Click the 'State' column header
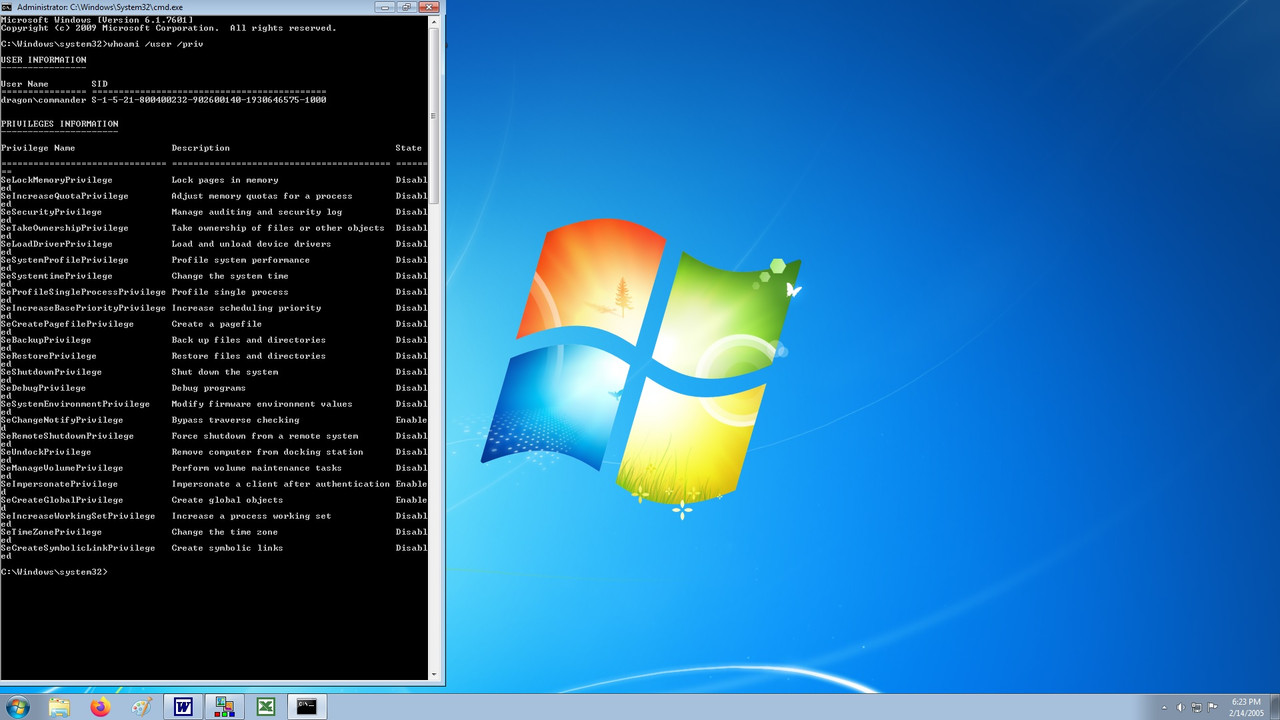 click(408, 148)
